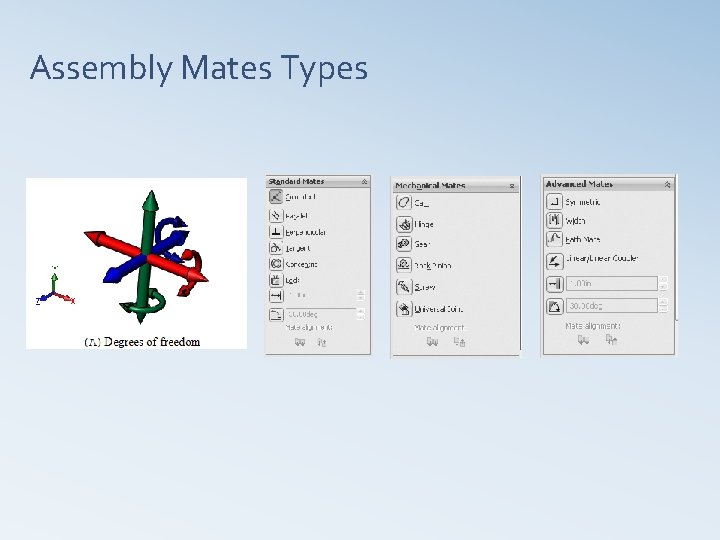This screenshot has height=540, width=720.
Task: Select the Screw mate icon
Action: (x=404, y=287)
